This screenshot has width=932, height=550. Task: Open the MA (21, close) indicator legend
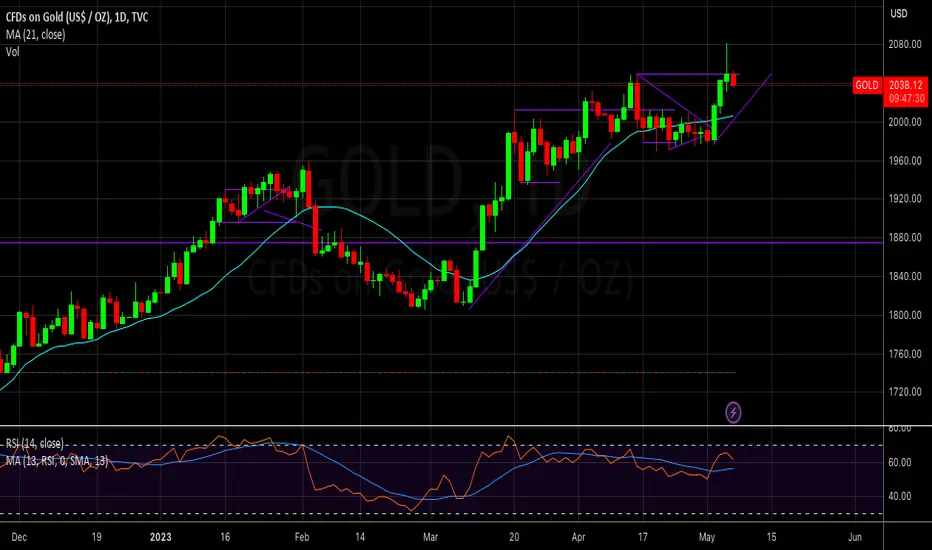[x=35, y=34]
